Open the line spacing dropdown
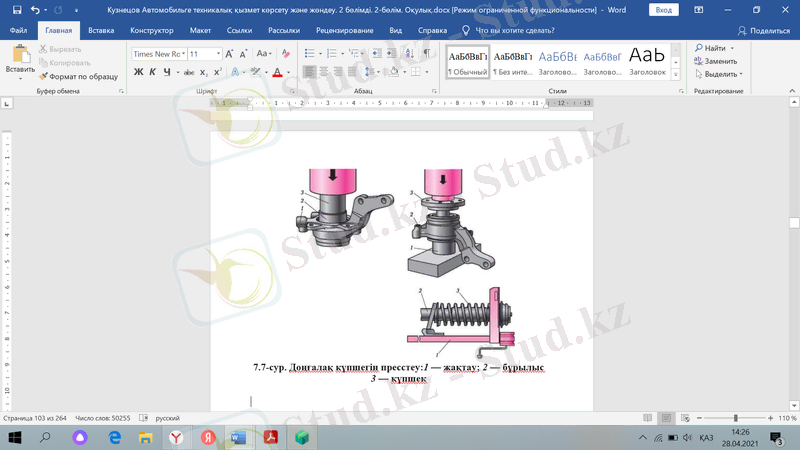The height and width of the screenshot is (450, 800). (379, 72)
